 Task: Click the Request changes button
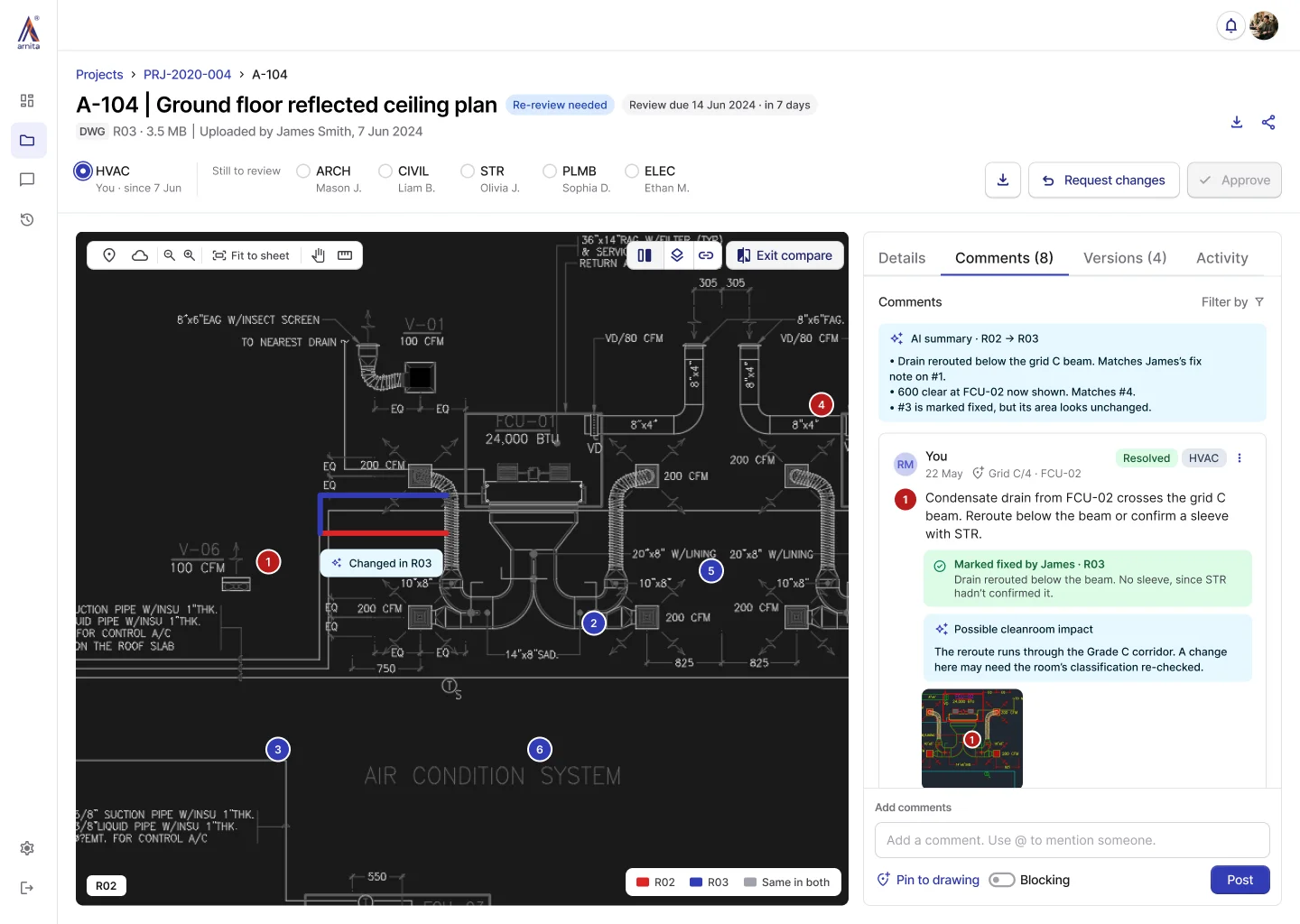pos(1104,180)
